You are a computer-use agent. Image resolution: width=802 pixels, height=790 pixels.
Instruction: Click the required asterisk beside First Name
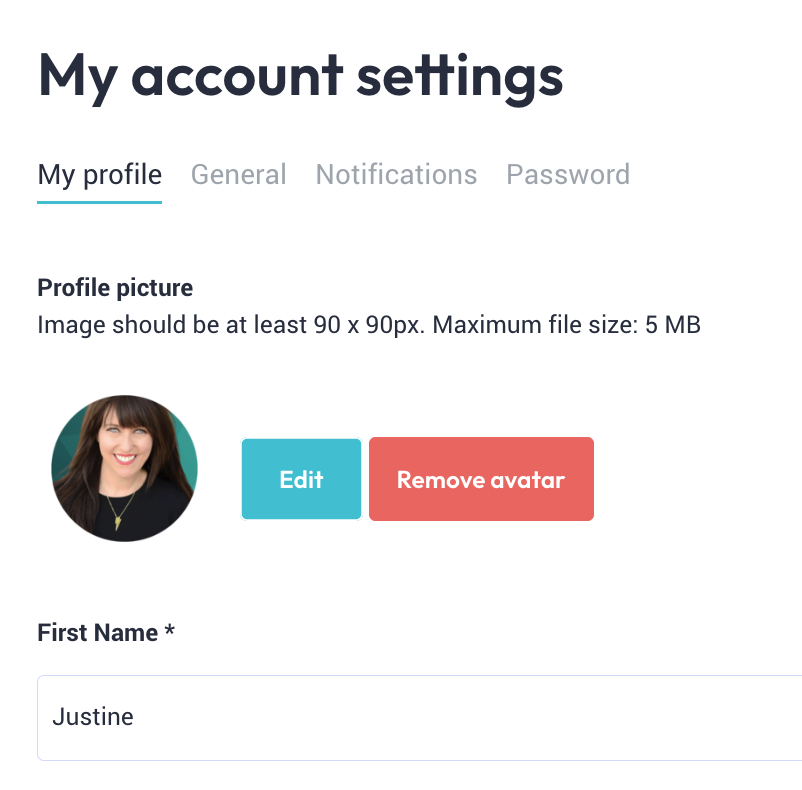pyautogui.click(x=170, y=630)
